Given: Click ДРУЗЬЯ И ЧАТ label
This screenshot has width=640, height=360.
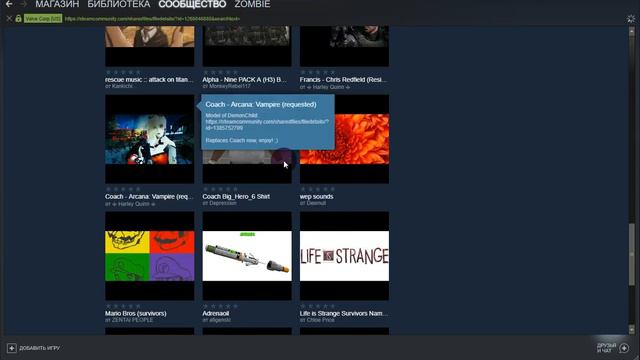Looking at the screenshot, I should pos(607,348).
